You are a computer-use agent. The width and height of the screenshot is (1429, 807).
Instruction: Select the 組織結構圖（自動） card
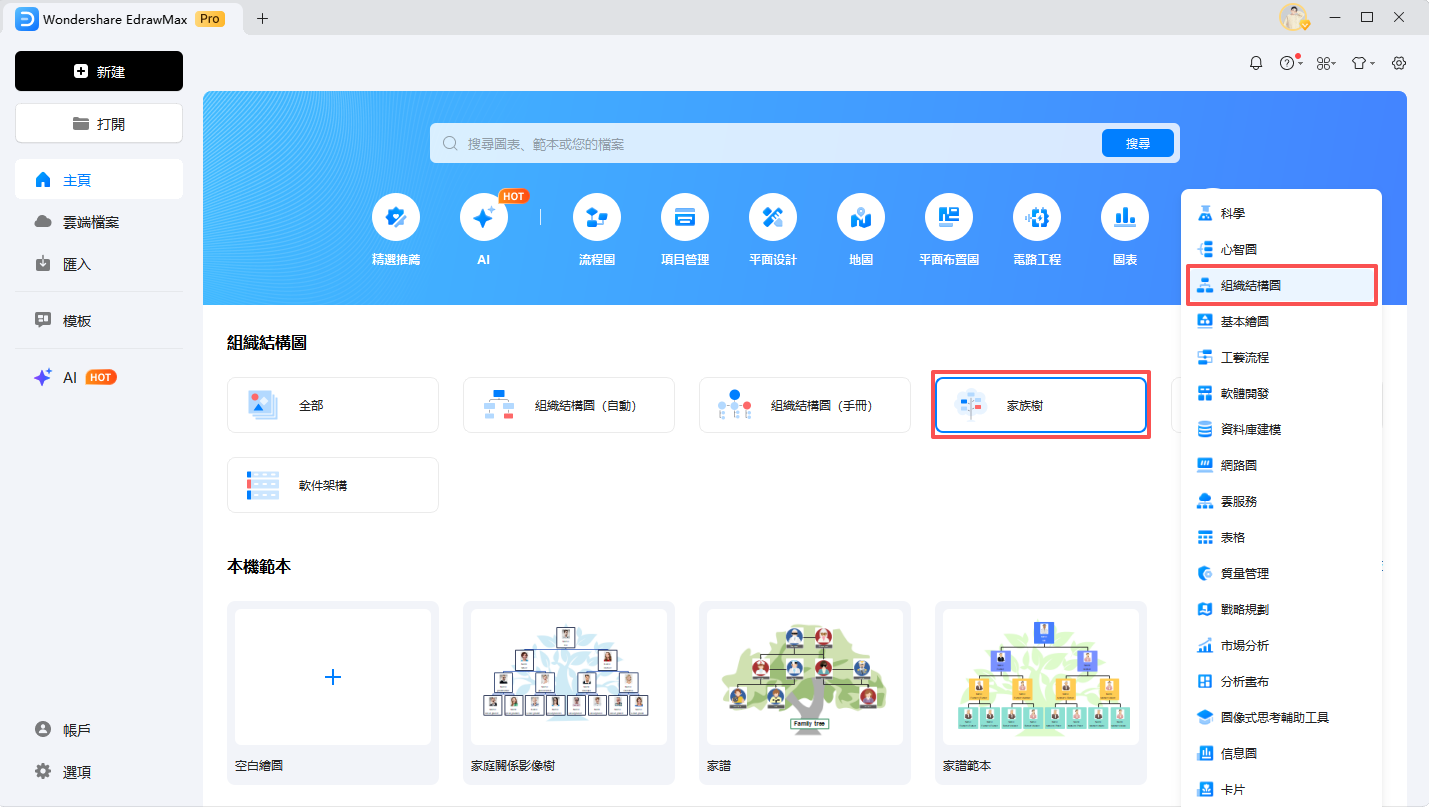click(568, 406)
